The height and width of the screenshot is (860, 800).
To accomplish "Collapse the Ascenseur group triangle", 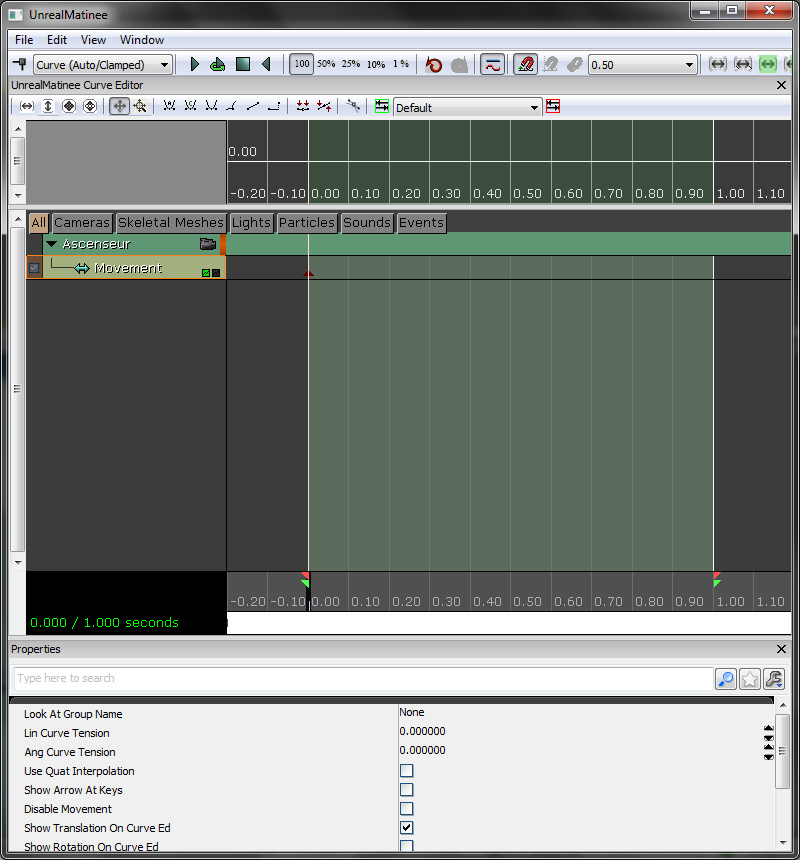I will tap(52, 244).
